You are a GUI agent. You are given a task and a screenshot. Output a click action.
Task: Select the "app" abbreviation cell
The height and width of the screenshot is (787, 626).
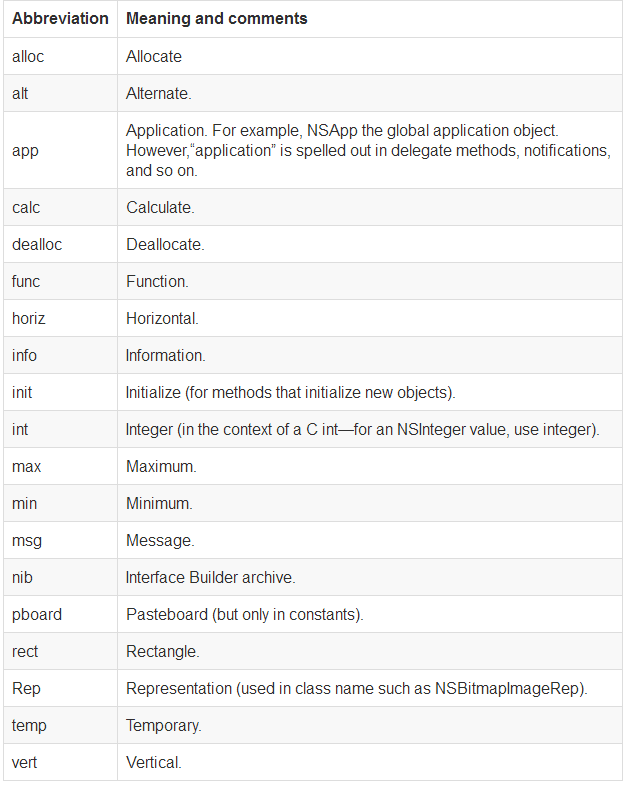click(x=25, y=150)
